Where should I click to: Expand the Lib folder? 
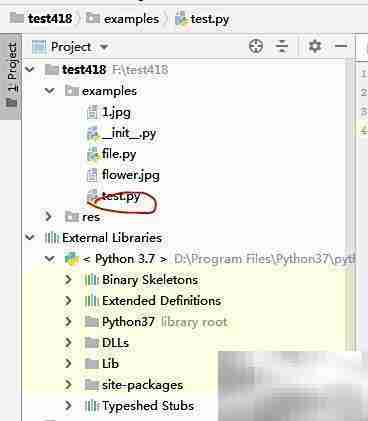tap(68, 363)
